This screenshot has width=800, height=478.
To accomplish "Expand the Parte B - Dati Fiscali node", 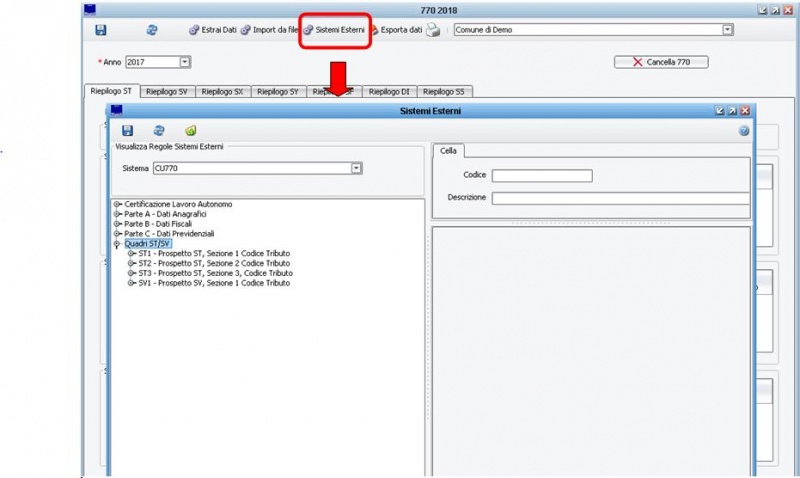I will (x=117, y=224).
